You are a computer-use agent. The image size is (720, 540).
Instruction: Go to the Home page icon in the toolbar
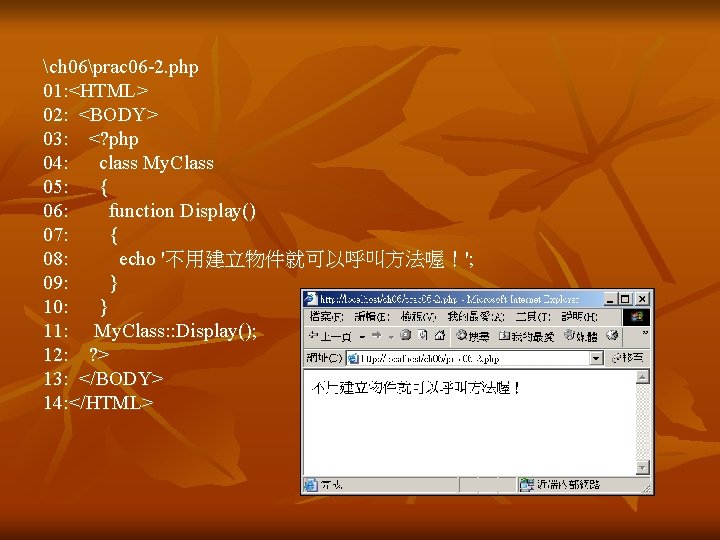pos(440,335)
